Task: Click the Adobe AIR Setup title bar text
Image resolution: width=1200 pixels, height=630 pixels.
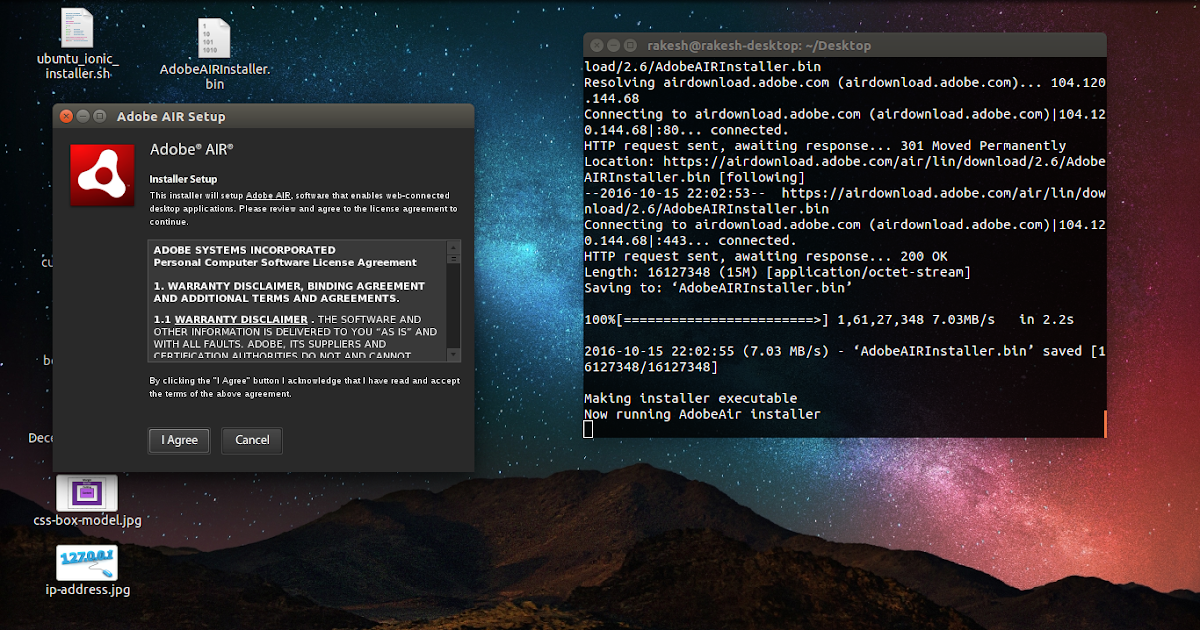Action: [171, 116]
